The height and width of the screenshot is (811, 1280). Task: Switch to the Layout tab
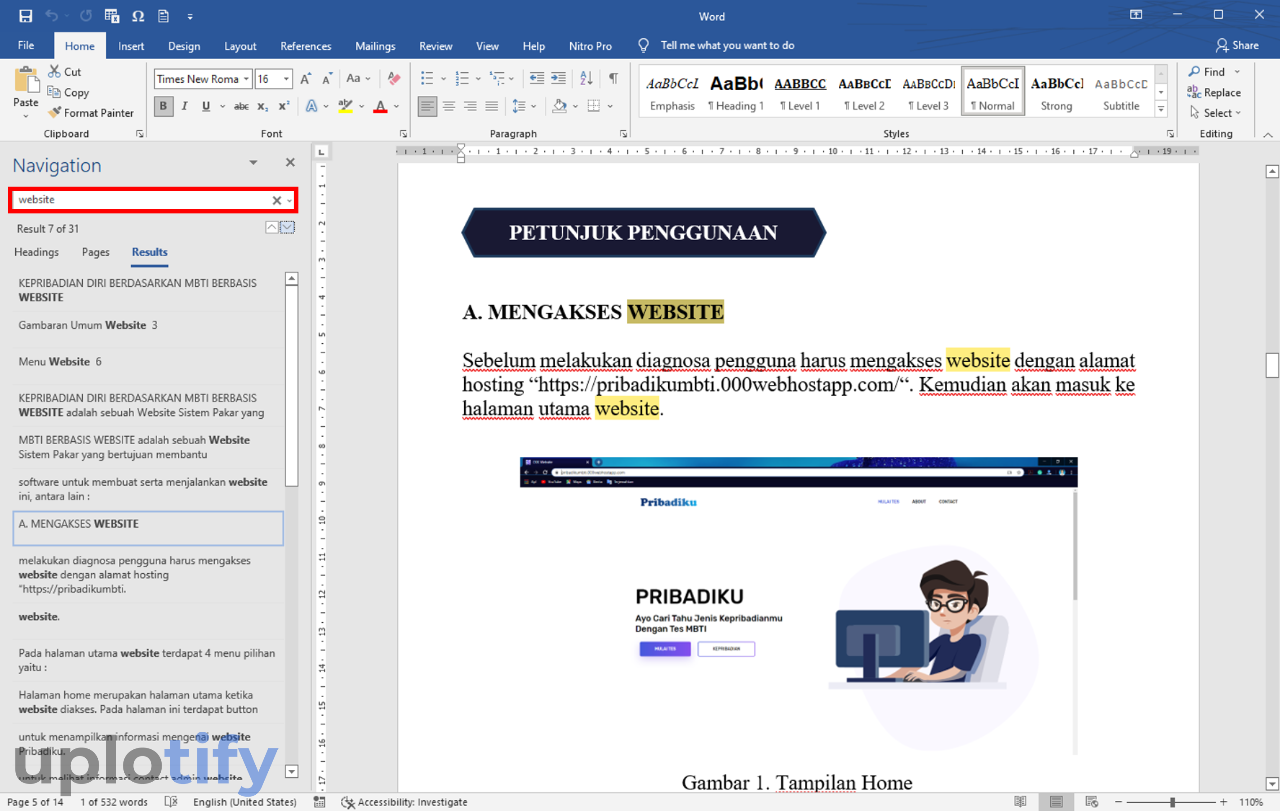240,46
